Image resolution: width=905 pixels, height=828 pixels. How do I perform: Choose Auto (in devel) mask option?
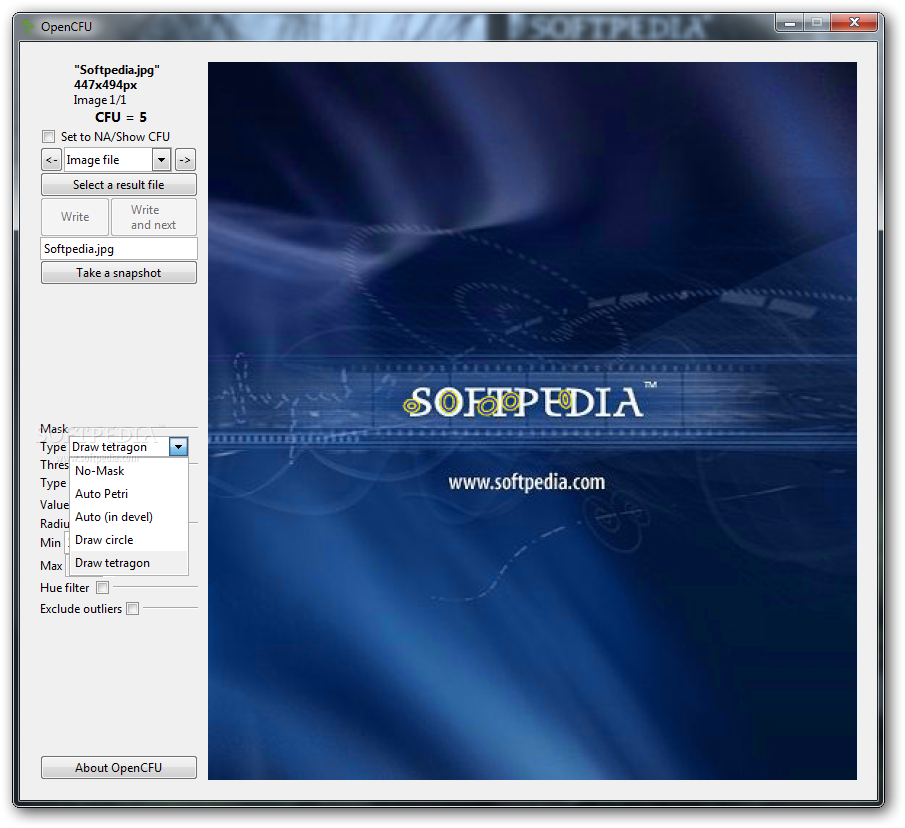129,517
